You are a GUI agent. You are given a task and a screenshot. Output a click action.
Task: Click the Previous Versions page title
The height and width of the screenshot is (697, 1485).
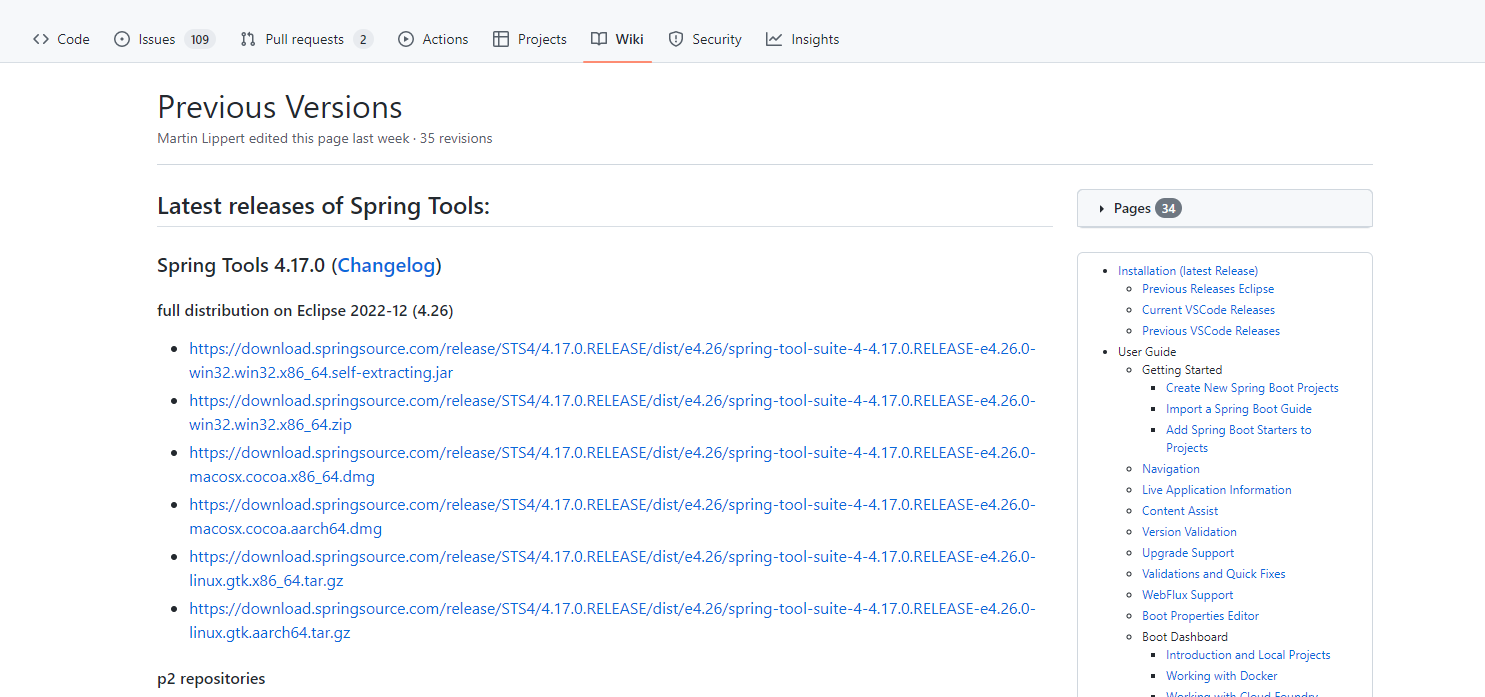pyautogui.click(x=280, y=107)
